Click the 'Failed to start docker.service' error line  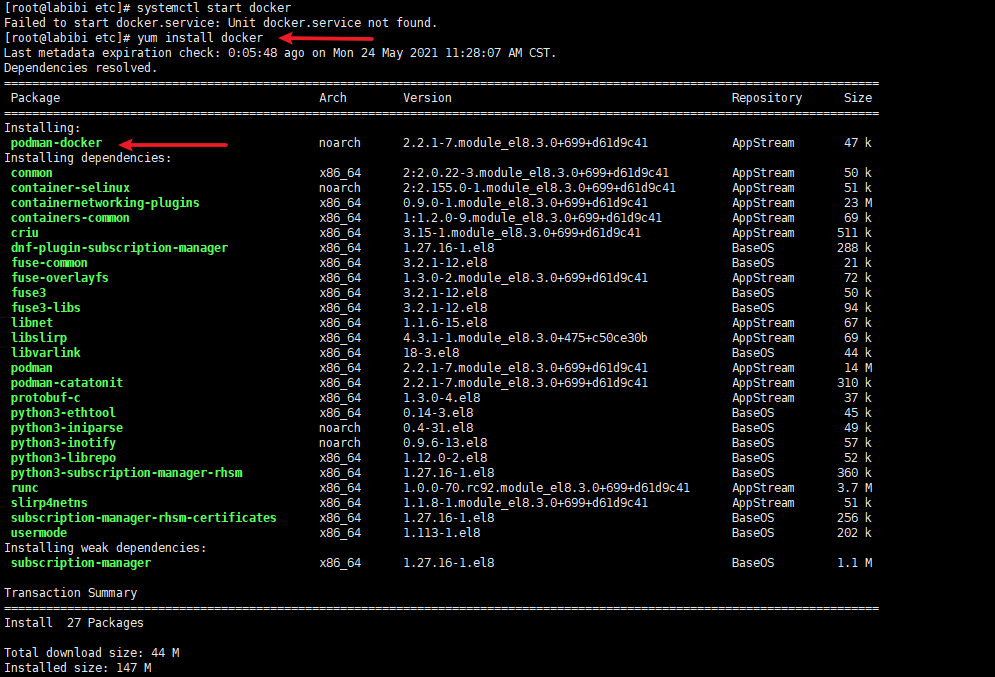221,23
